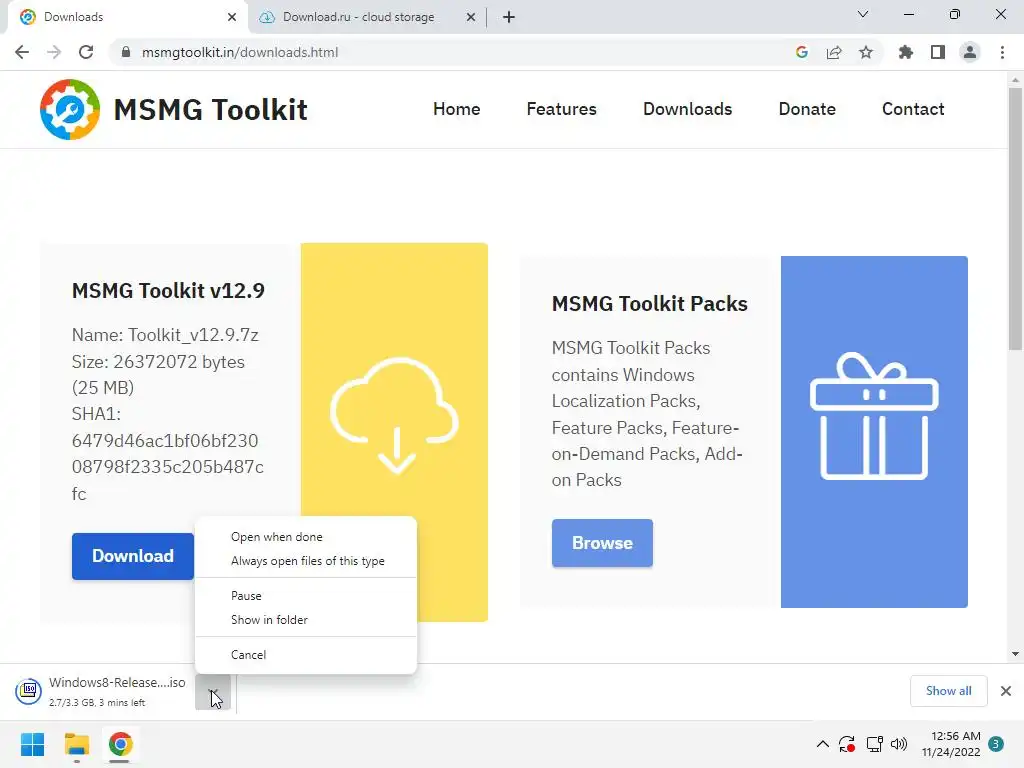Close the Download.ru cloud storage tab

point(471,17)
